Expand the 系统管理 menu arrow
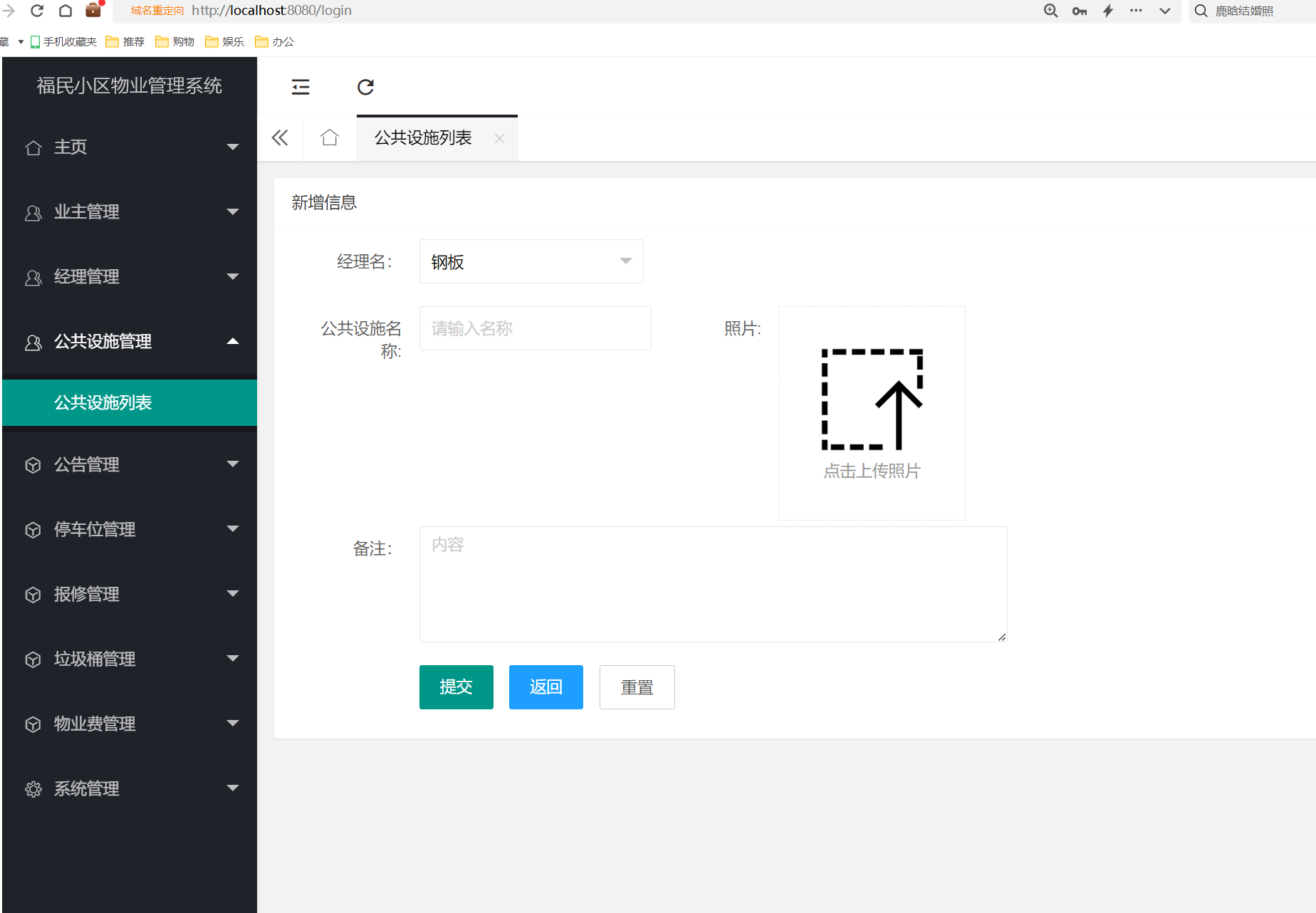This screenshot has width=1316, height=913. pyautogui.click(x=232, y=788)
